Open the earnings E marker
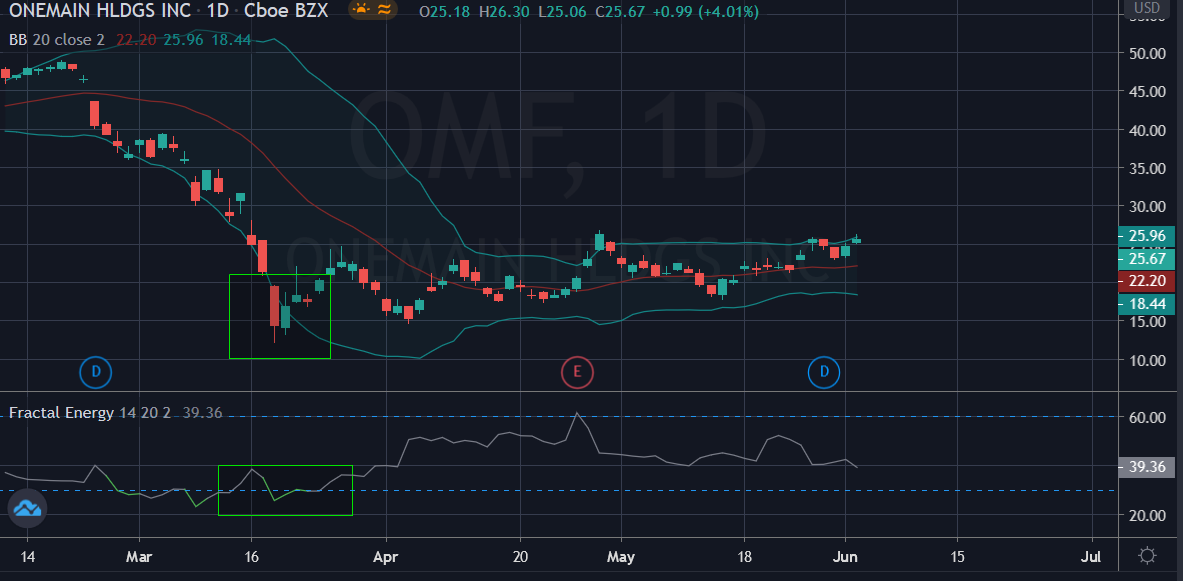 point(577,371)
